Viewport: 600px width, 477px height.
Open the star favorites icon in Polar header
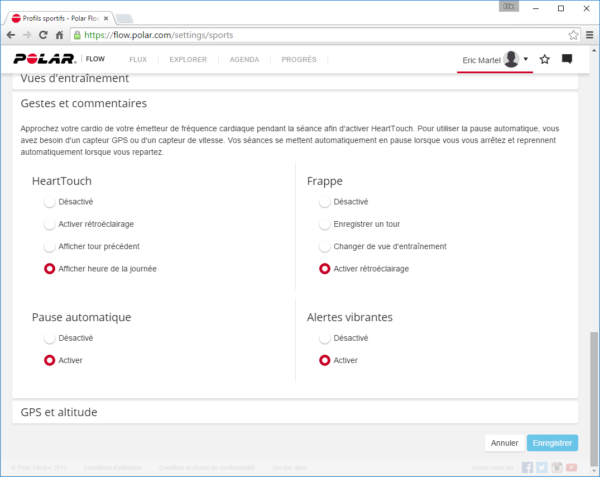tap(544, 60)
